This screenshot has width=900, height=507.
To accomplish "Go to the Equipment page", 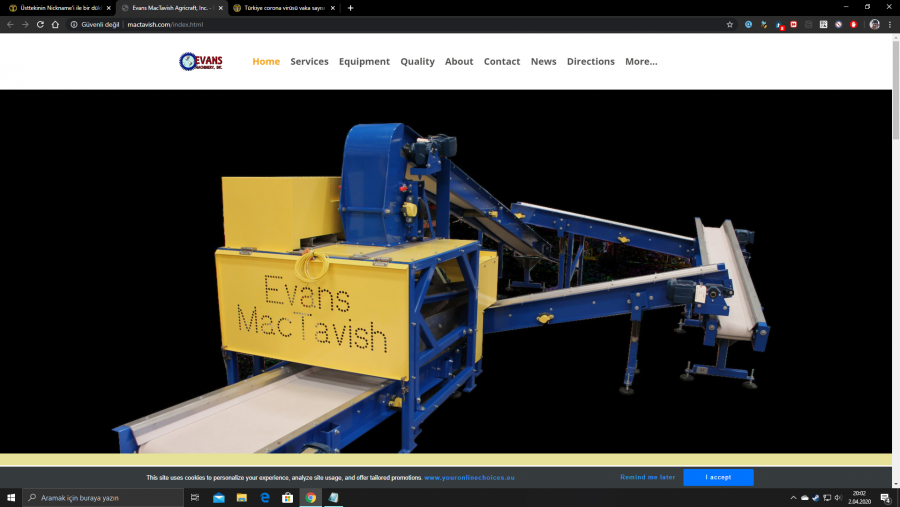I will click(364, 61).
